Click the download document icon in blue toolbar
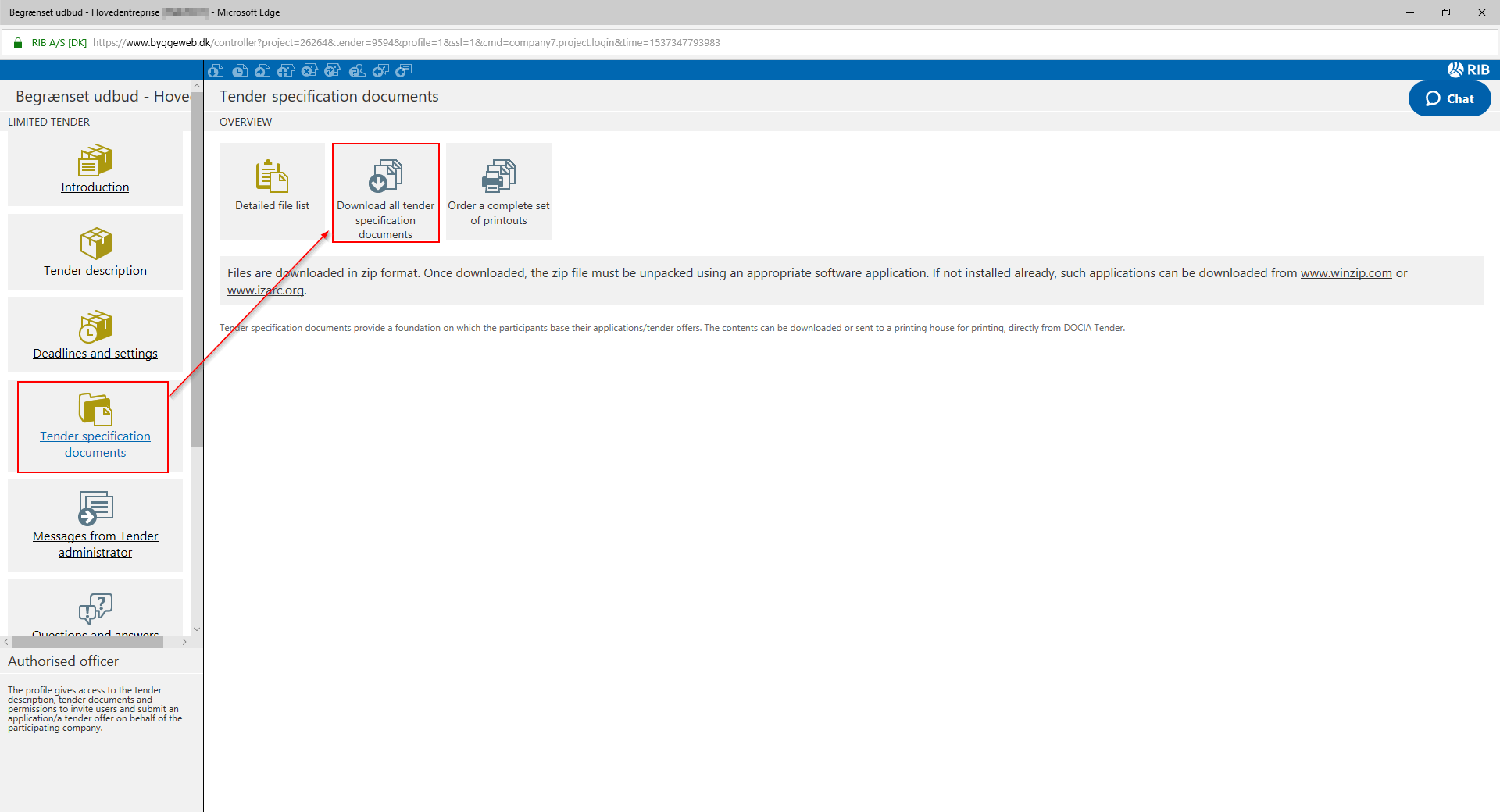Viewport: 1500px width, 812px height. [216, 71]
